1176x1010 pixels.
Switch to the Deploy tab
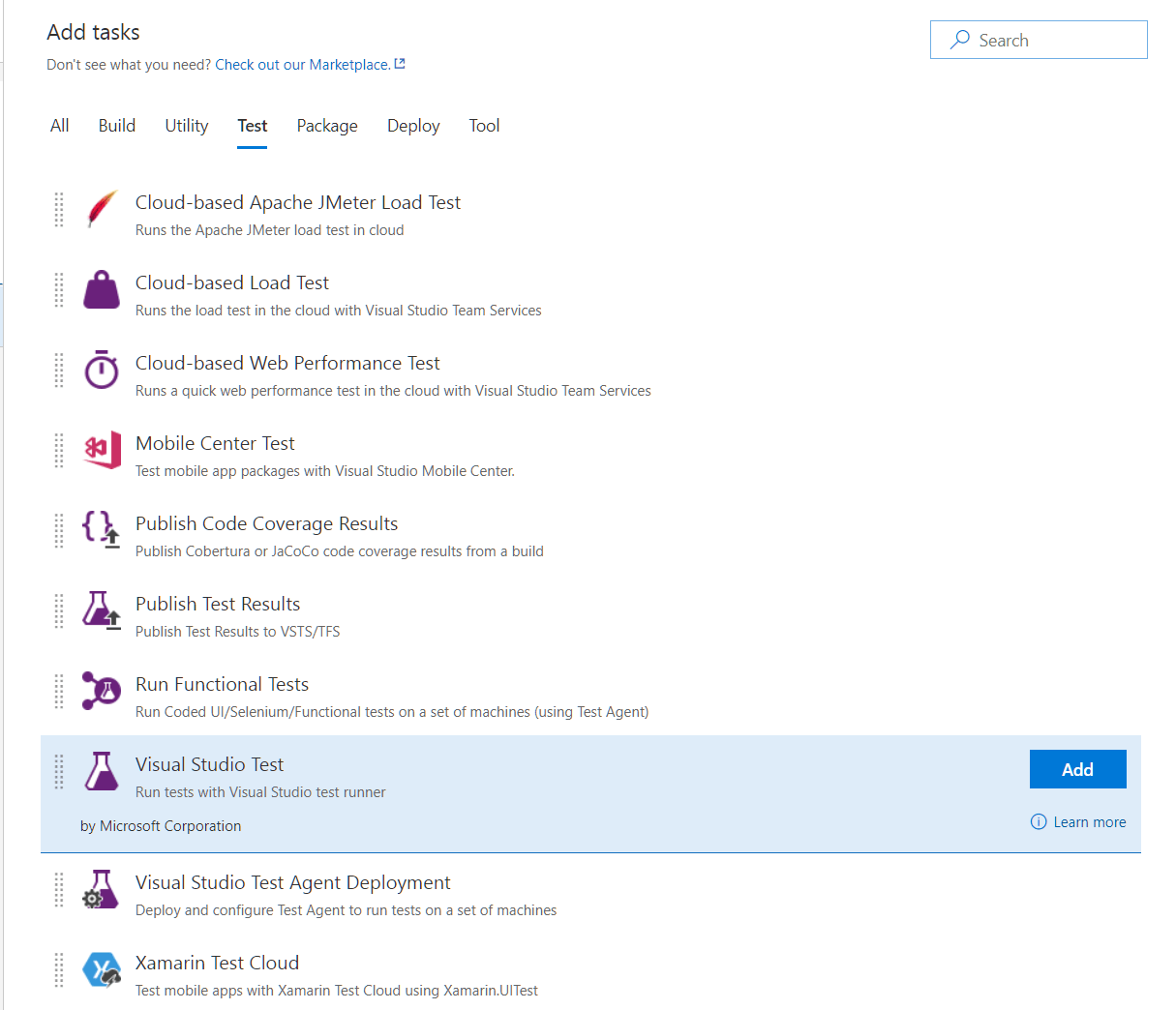[x=413, y=126]
